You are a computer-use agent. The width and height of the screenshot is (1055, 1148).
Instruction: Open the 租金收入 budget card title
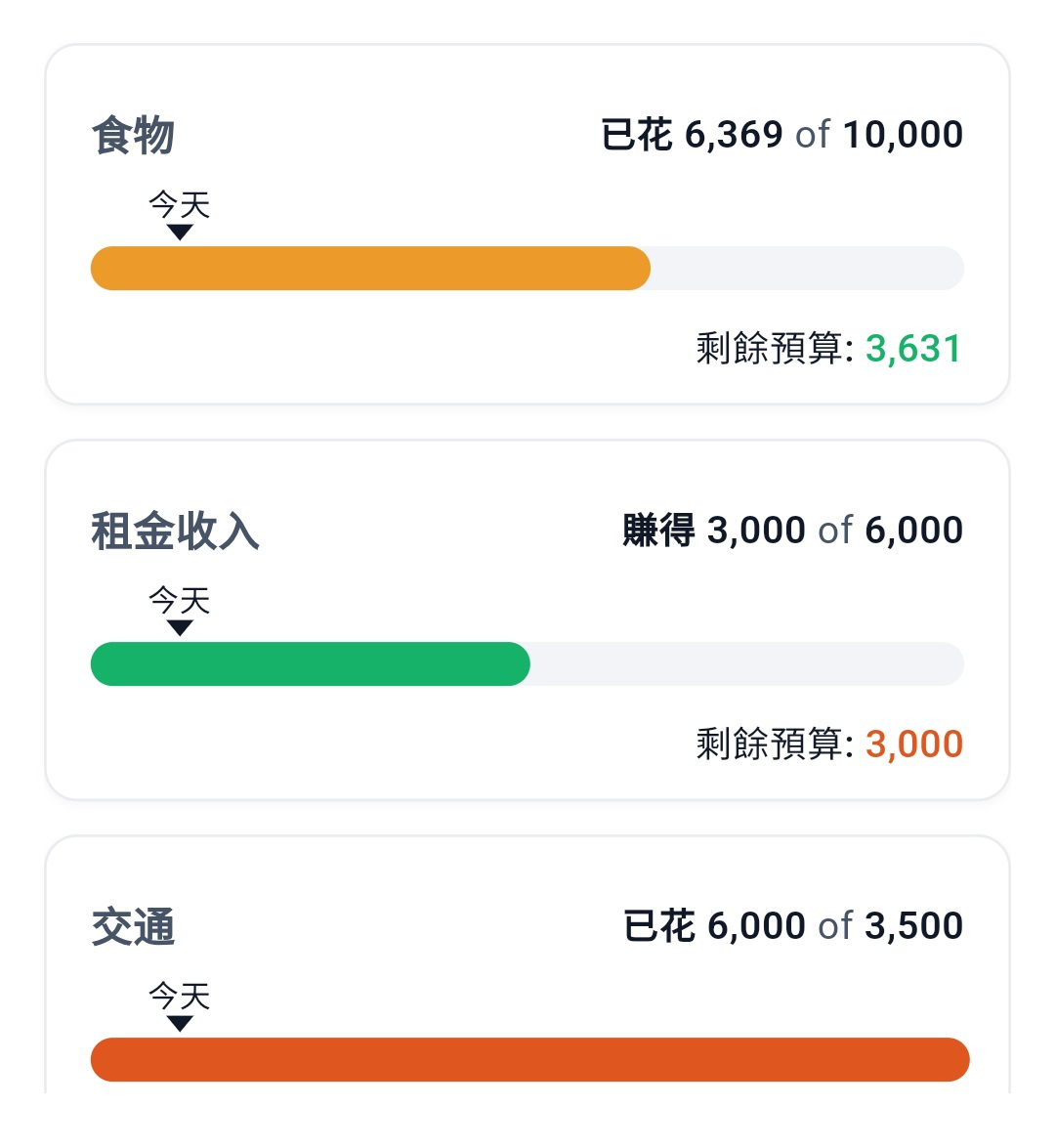pos(176,531)
